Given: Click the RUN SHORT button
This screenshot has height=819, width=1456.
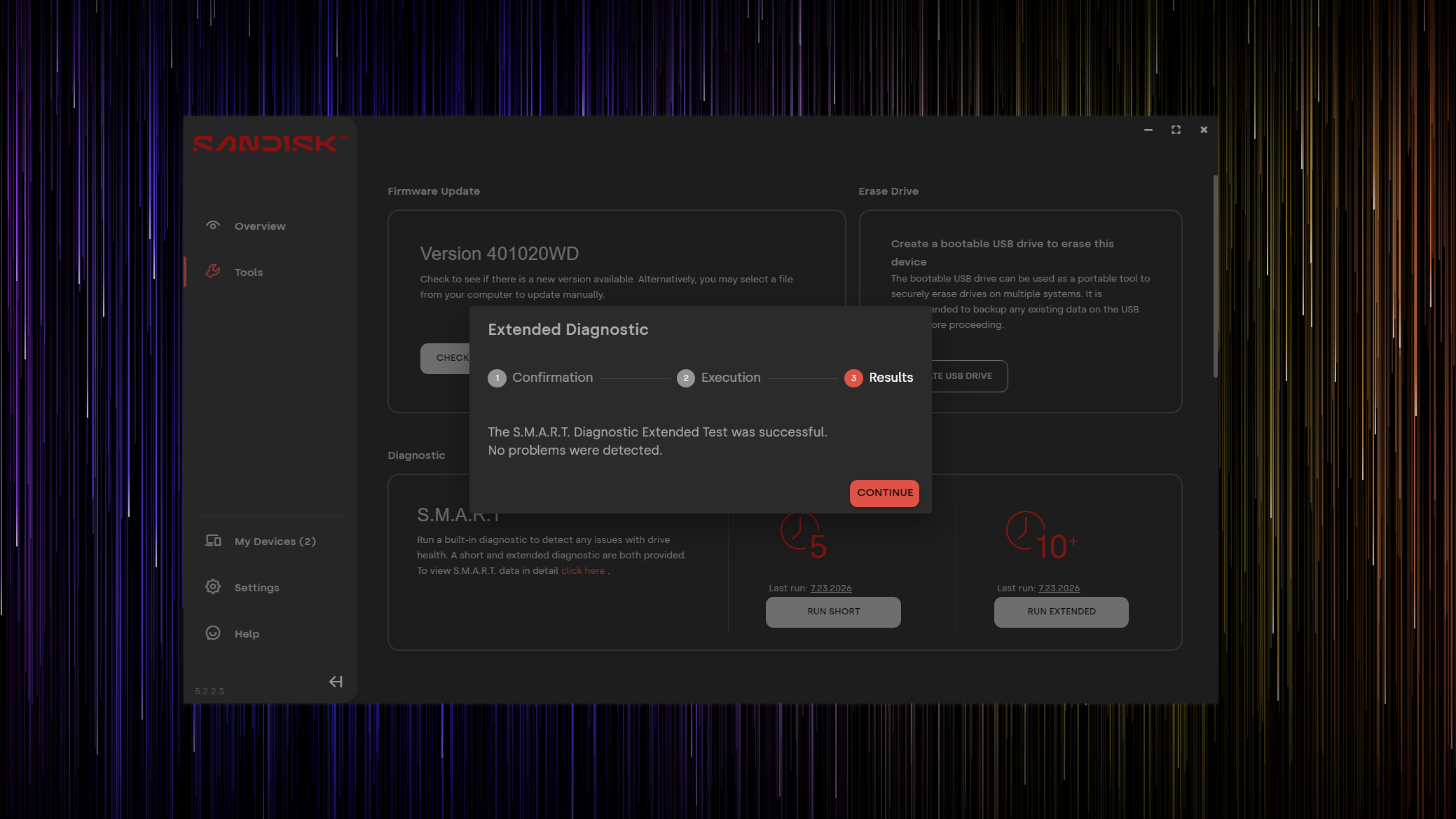Looking at the screenshot, I should 833,612.
